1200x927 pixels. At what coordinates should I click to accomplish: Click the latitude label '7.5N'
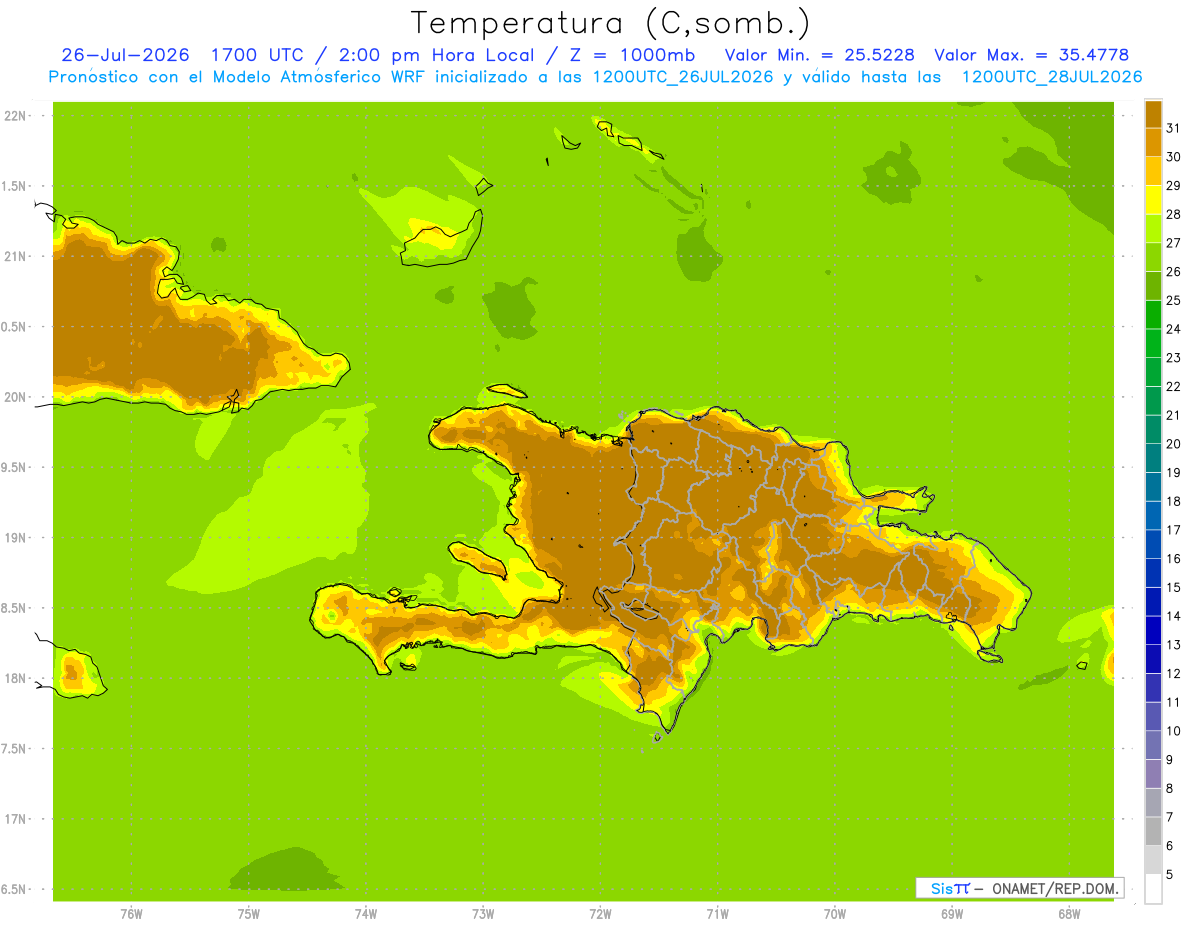(x=14, y=749)
